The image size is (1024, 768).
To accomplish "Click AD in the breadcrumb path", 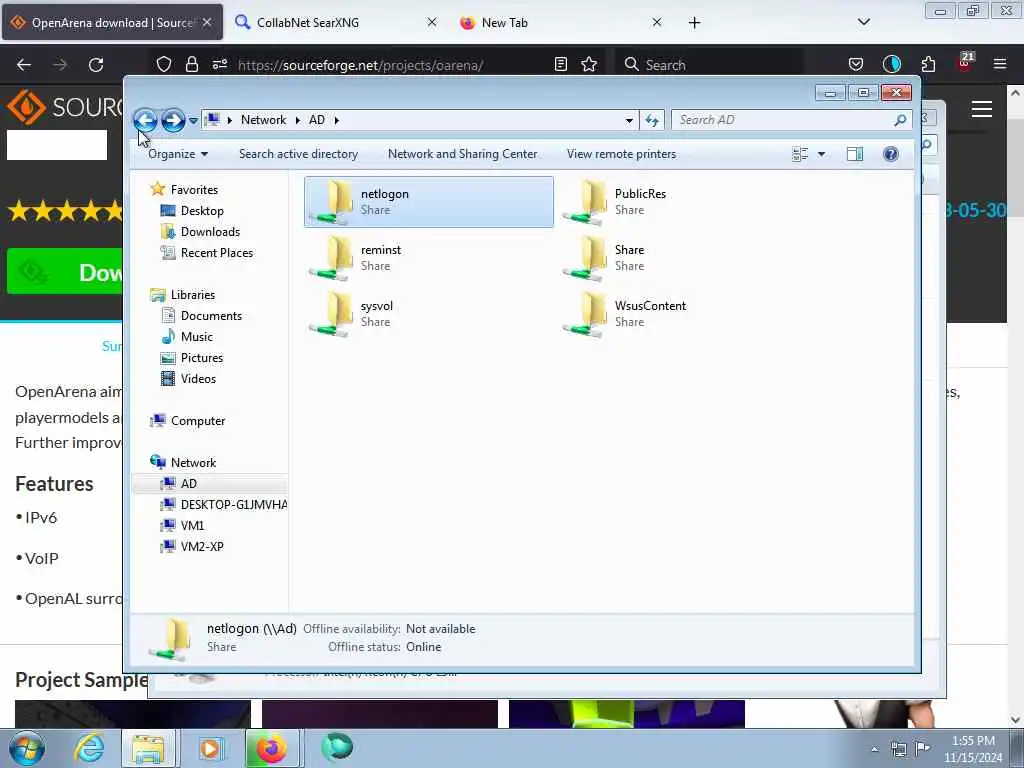I will tap(317, 120).
